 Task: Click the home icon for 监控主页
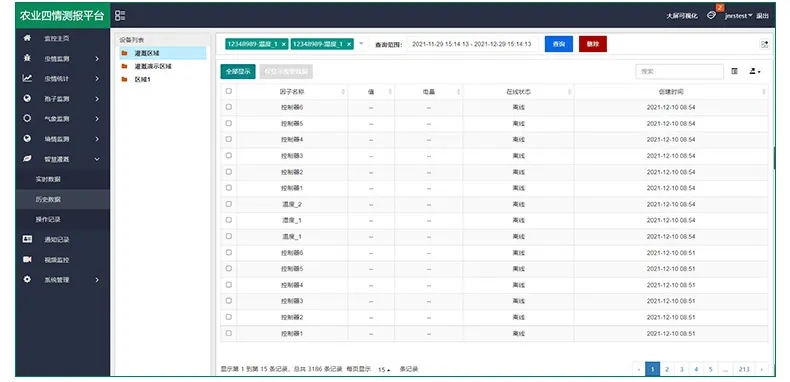27,38
